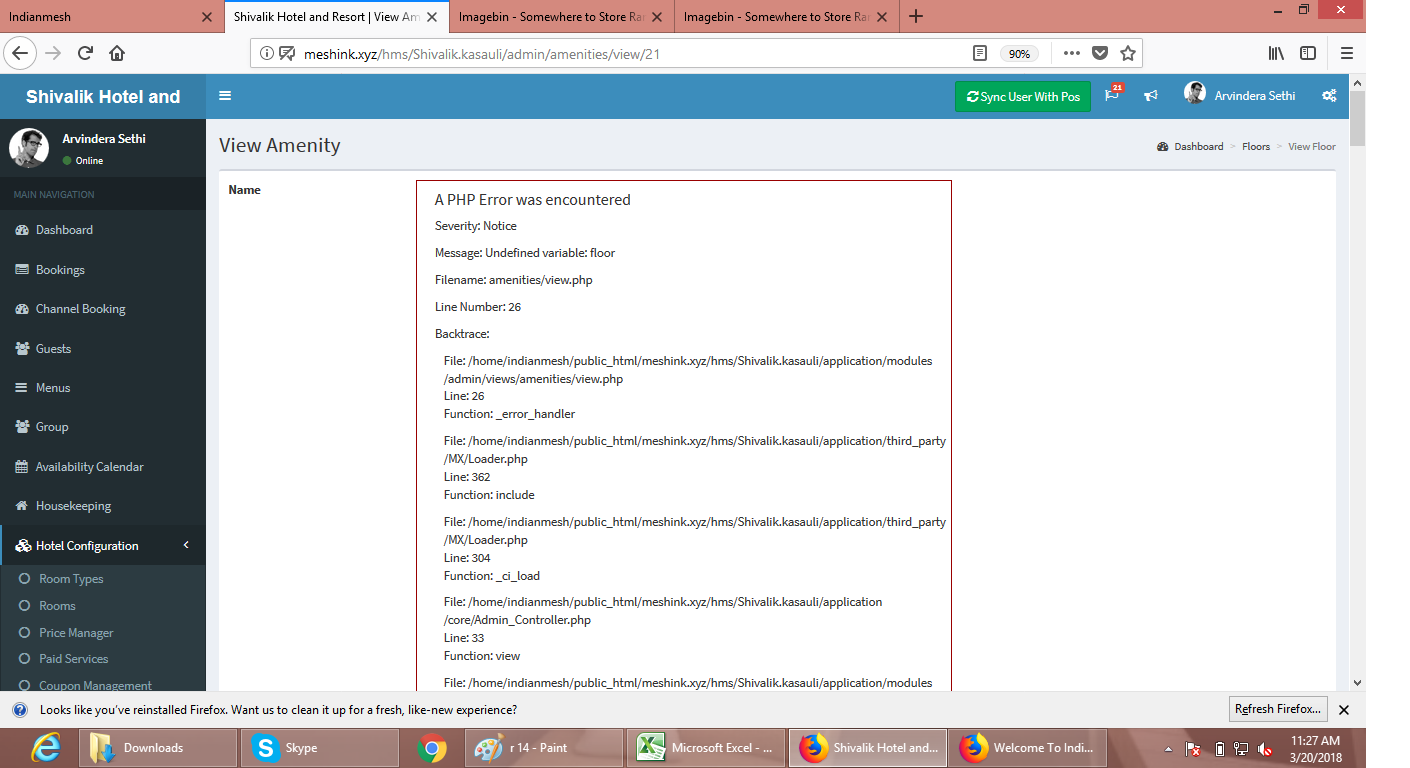
Task: Open the announcements megaphone icon
Action: 1151,96
